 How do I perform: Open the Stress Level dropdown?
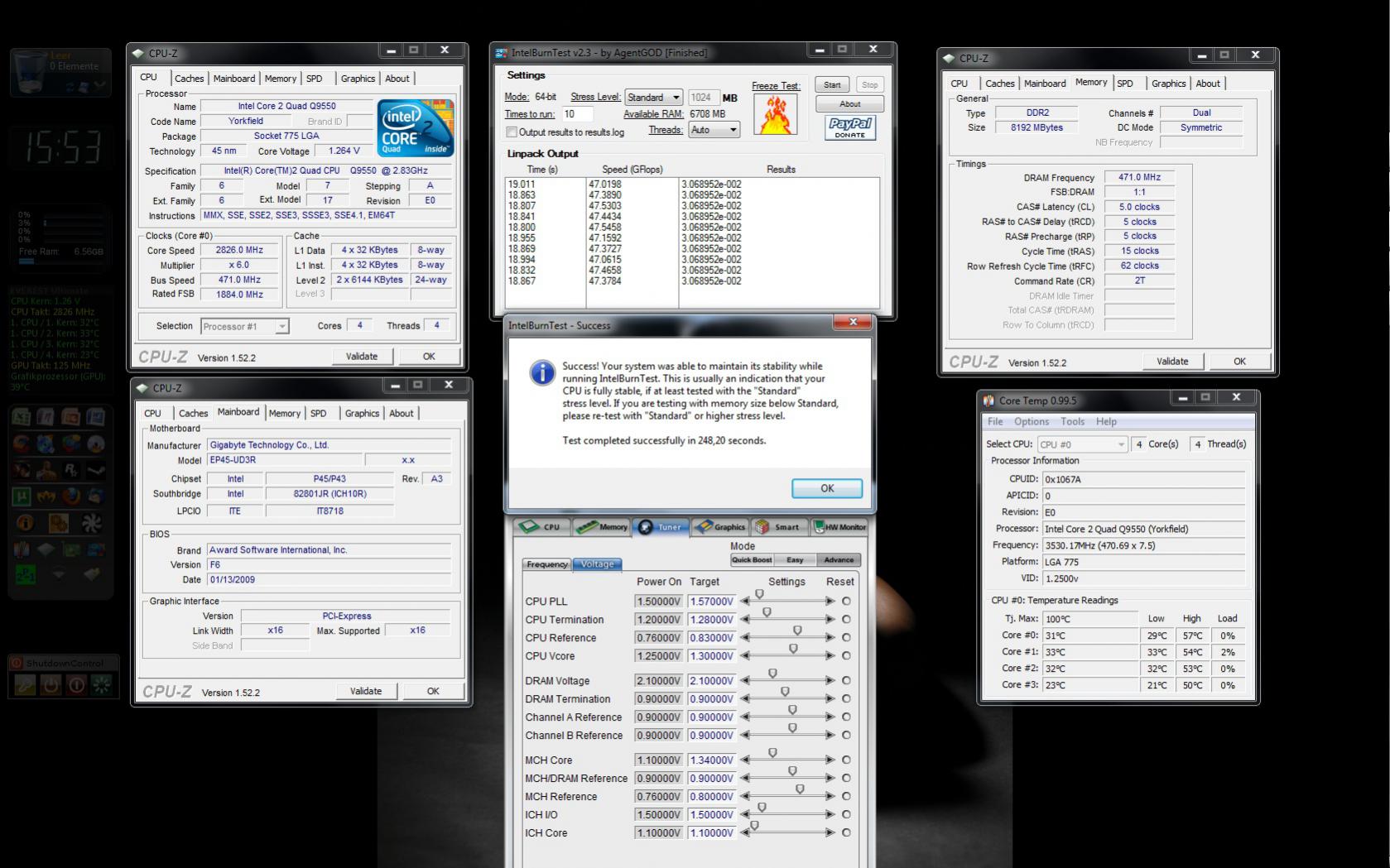(654, 98)
